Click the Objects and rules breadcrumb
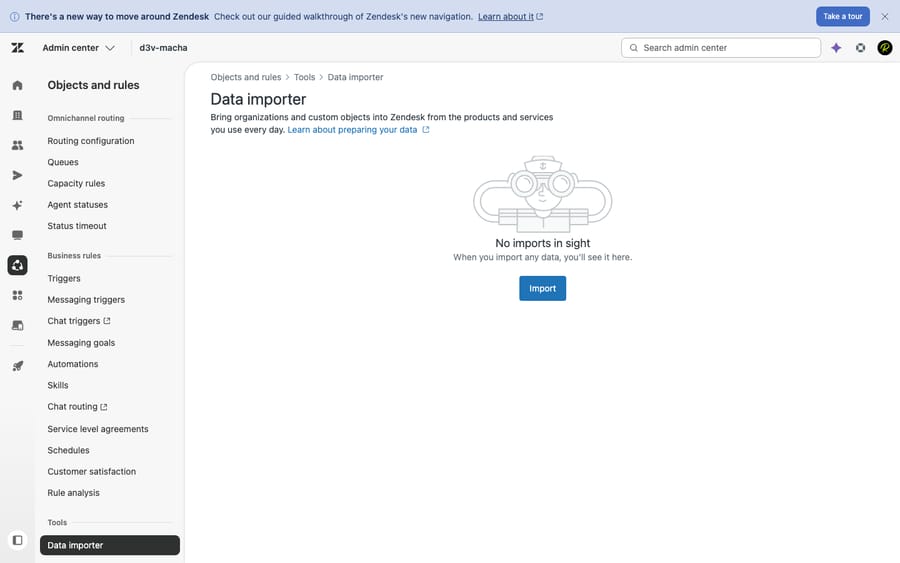Viewport: 900px width, 563px height. pos(246,77)
